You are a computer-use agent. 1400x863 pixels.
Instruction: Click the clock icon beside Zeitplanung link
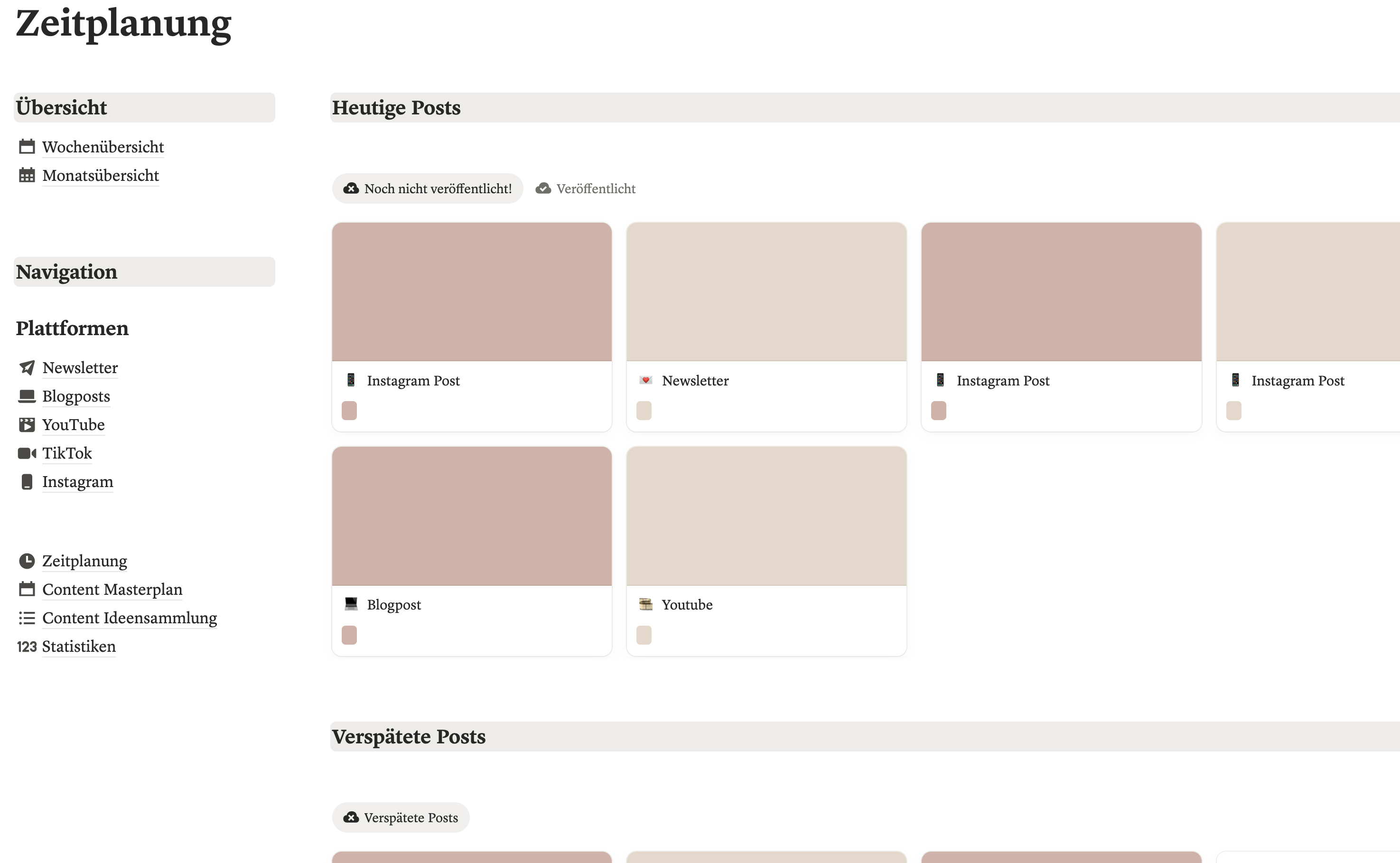27,561
